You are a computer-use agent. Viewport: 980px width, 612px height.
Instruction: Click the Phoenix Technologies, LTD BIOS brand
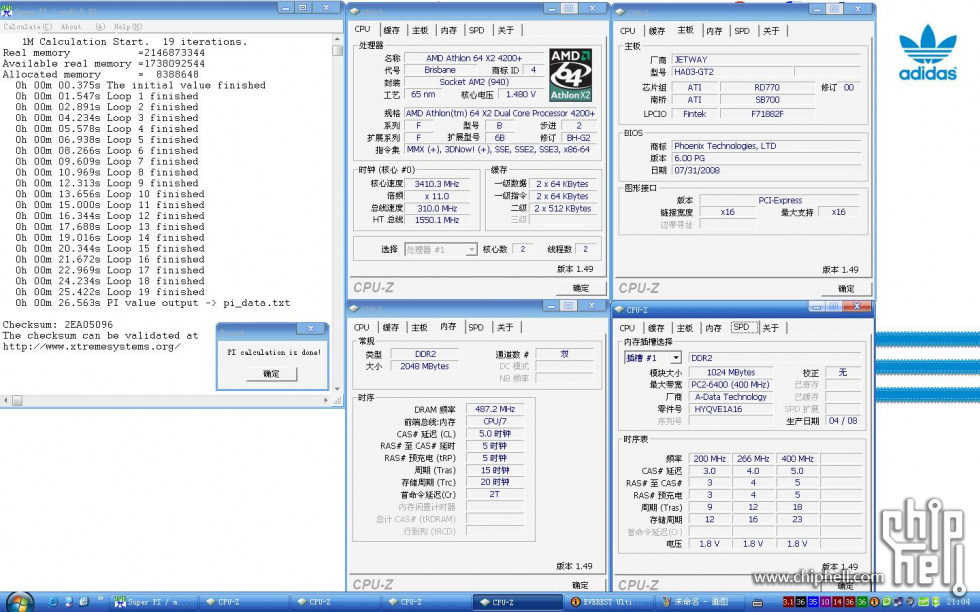(x=766, y=146)
